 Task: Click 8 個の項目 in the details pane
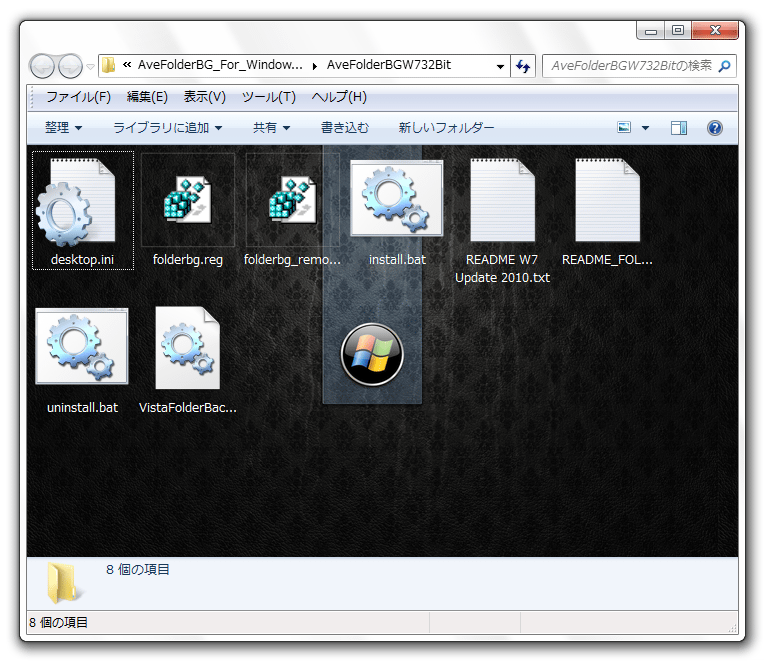[138, 570]
